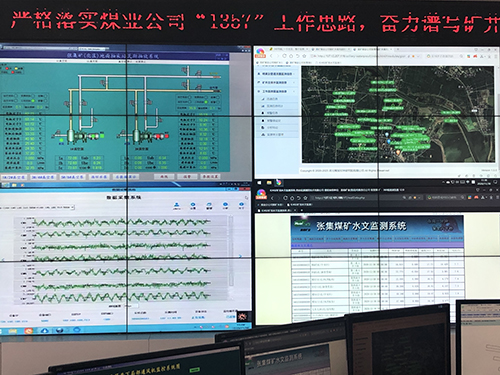
Task: Toggle the lit green status radio on left pump panel
Action: 33,100
